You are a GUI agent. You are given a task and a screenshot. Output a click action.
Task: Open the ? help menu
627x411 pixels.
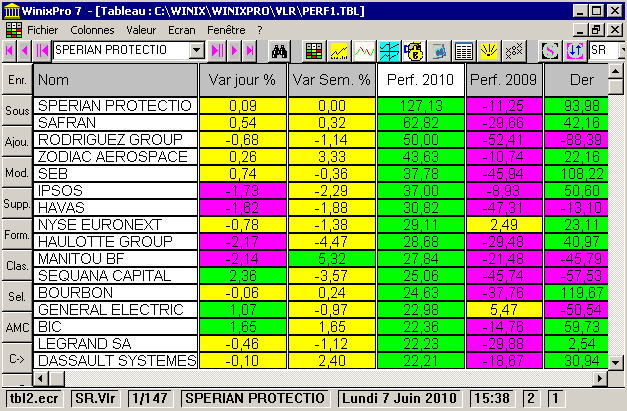coord(260,30)
